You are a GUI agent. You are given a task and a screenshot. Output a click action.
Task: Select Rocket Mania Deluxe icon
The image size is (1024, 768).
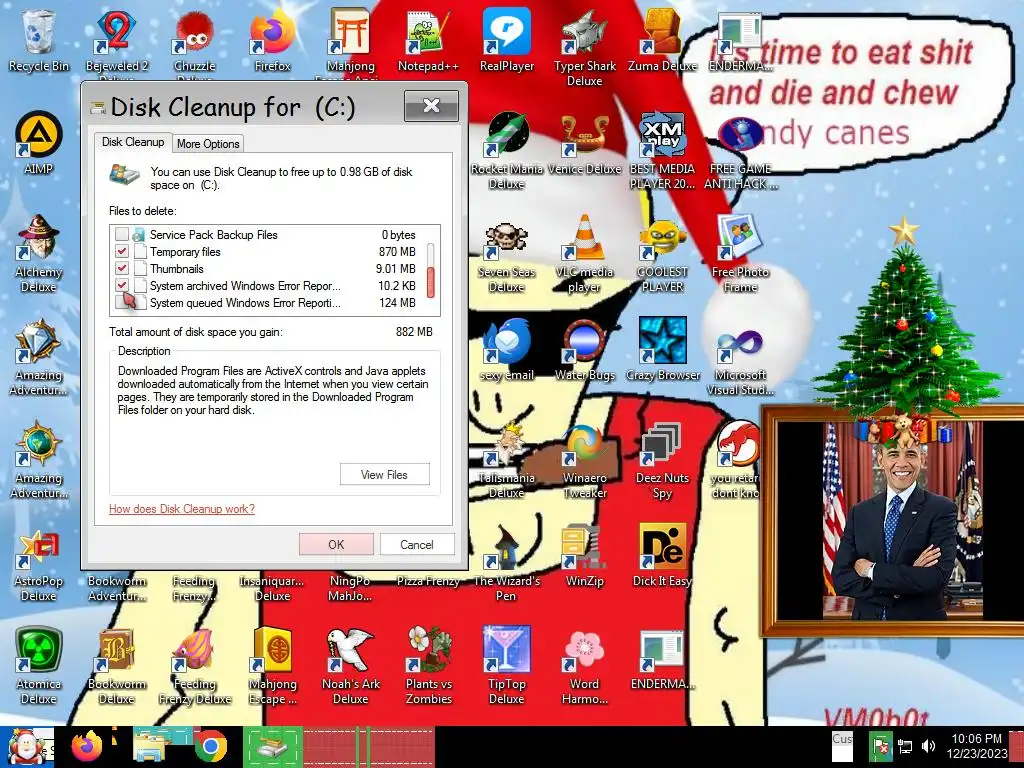pos(507,150)
